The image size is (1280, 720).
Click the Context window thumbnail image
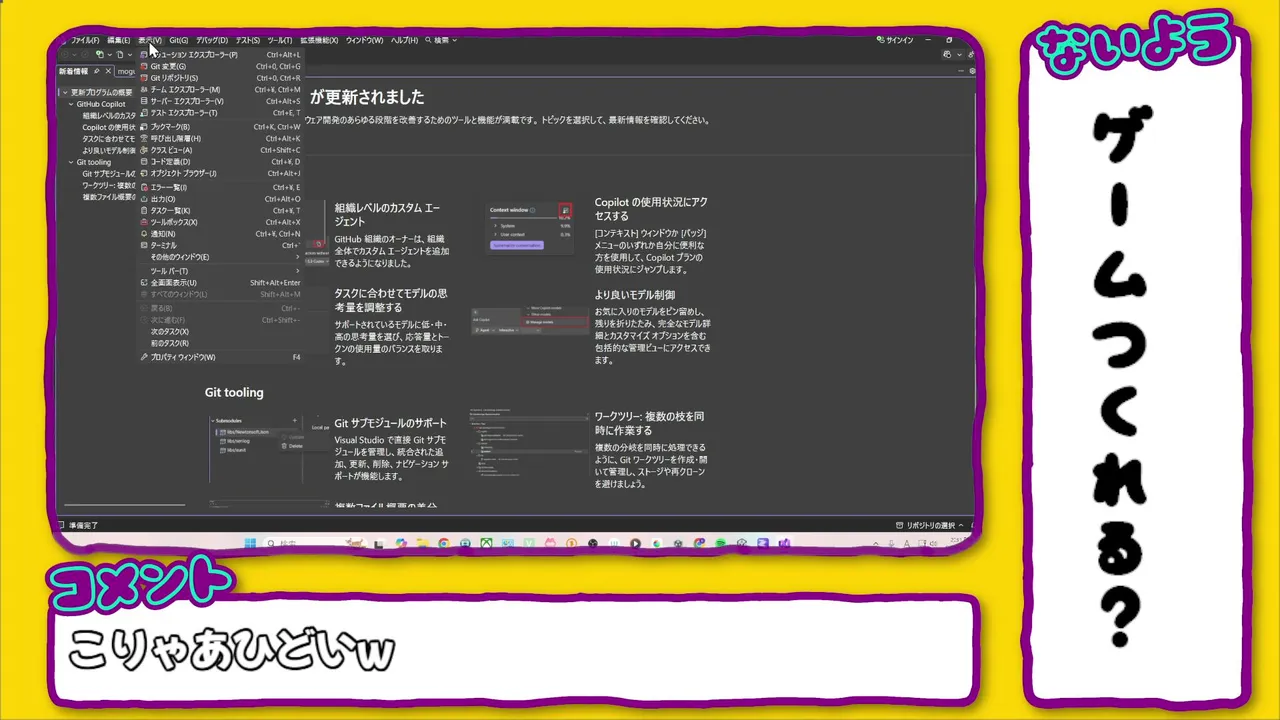coord(529,228)
